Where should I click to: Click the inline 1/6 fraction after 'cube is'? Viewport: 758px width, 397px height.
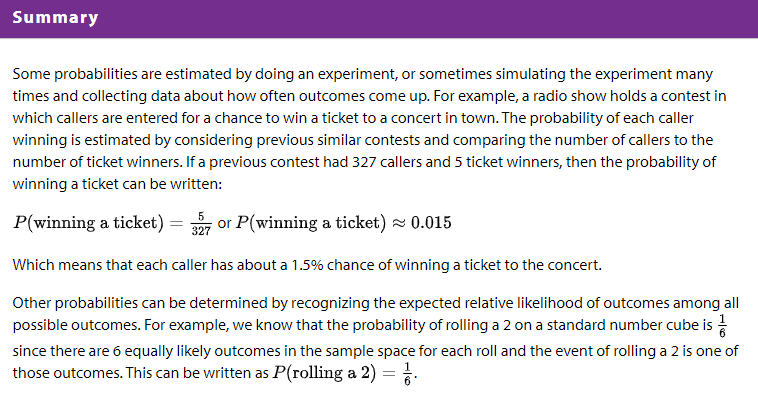722,326
